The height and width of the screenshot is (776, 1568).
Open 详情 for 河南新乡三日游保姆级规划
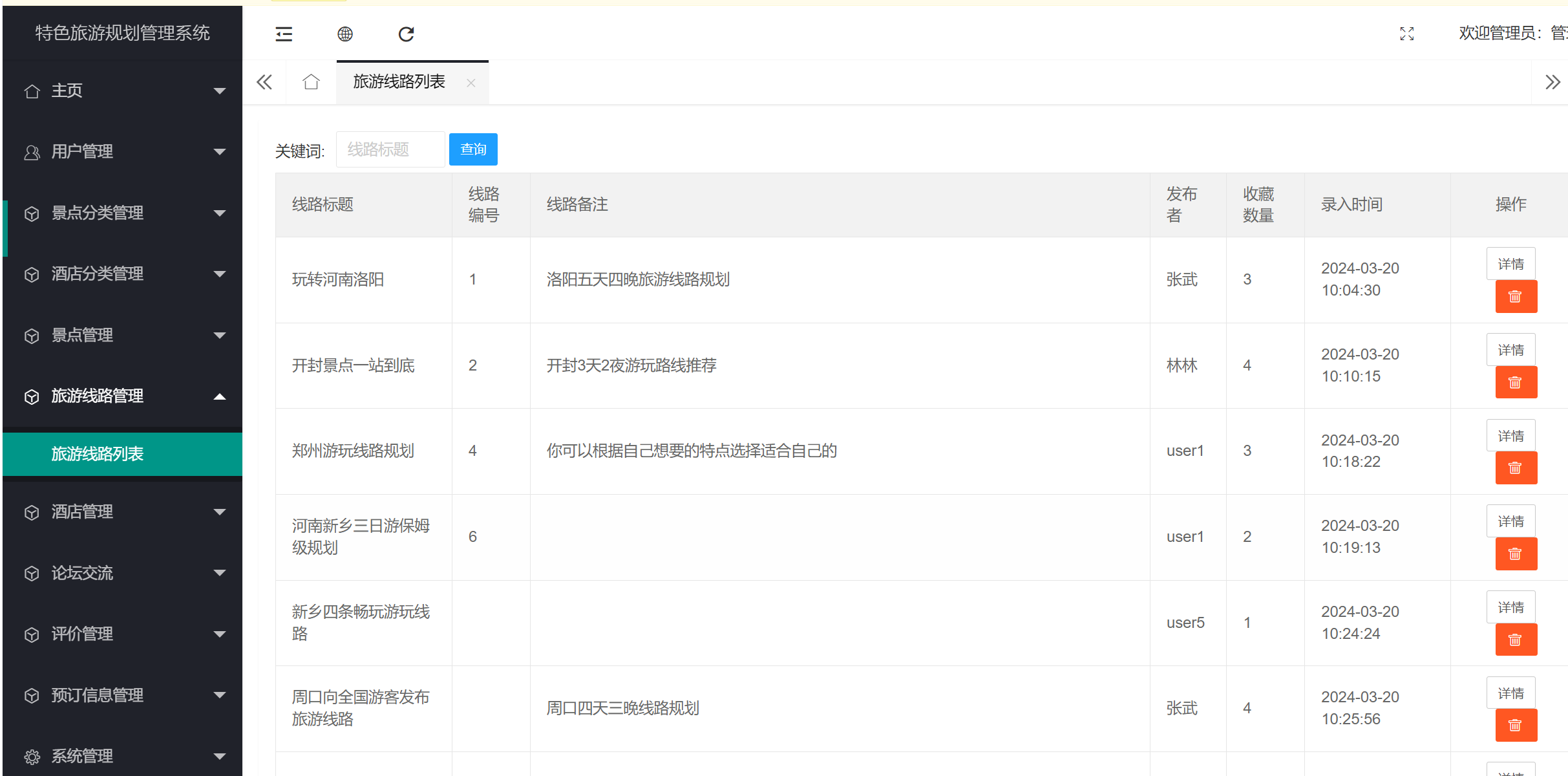click(1510, 521)
